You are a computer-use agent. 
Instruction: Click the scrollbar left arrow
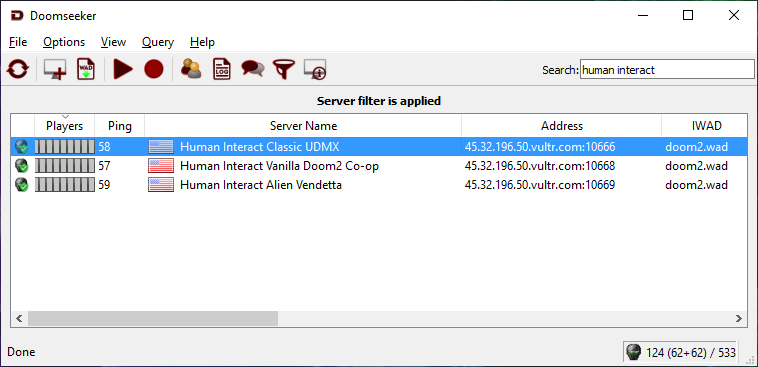19,318
